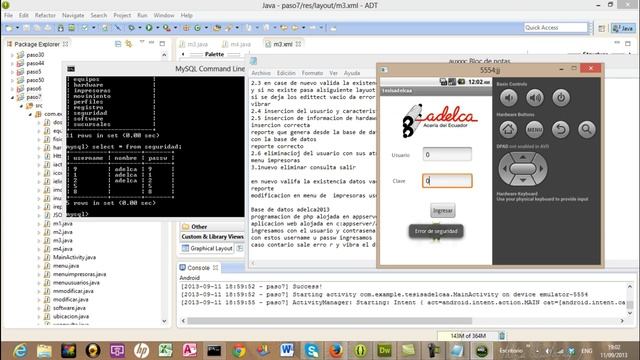
Task: Open Android Virtual Device Manager toolbar icon
Action: pos(71,28)
